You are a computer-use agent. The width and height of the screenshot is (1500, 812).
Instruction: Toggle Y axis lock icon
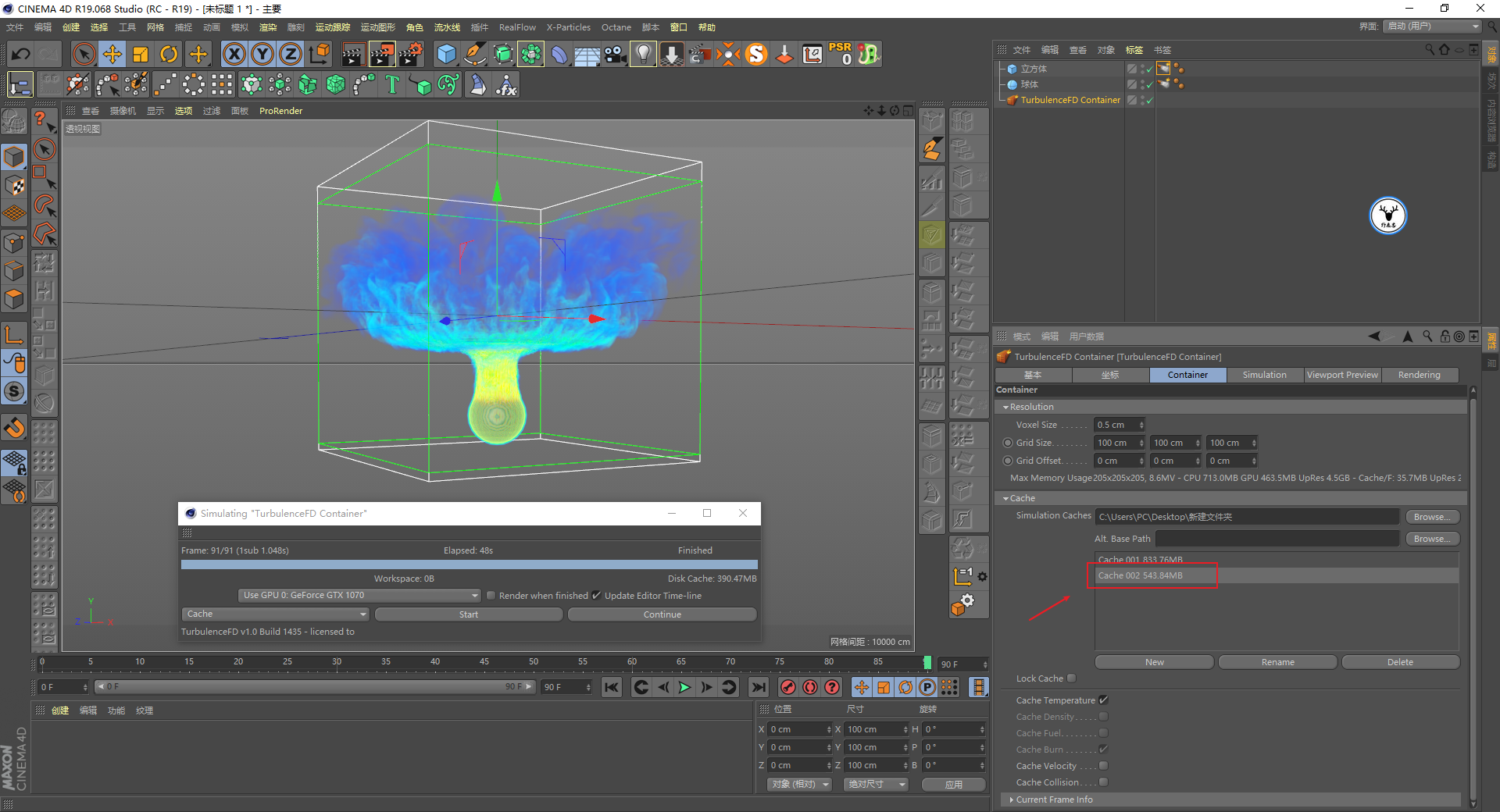point(262,54)
